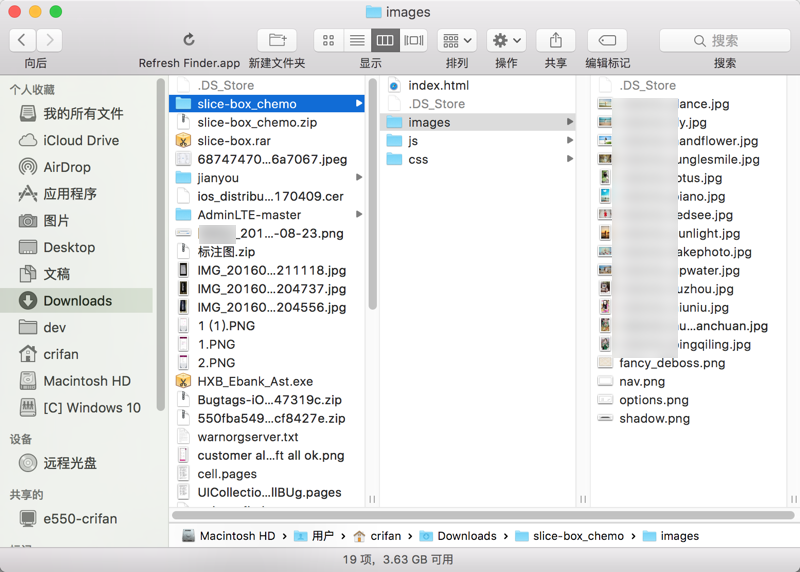800x572 pixels.
Task: Click the Refresh Finder.app icon
Action: (x=189, y=40)
